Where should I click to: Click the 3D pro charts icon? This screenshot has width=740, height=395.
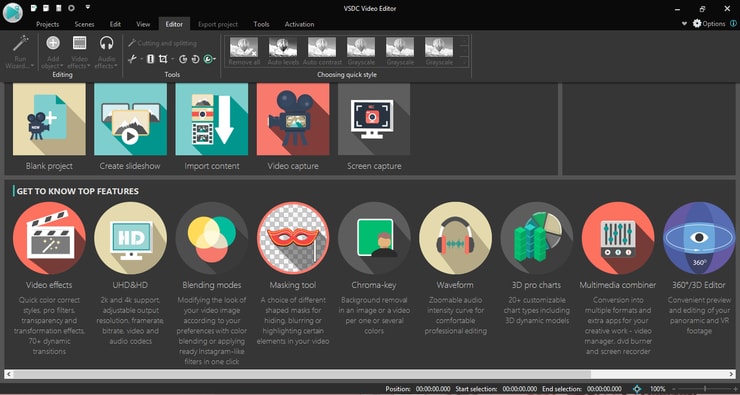537,238
